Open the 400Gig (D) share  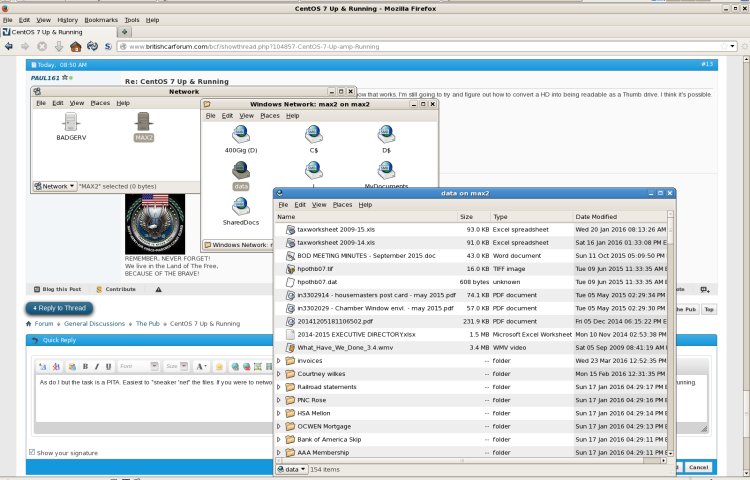pos(241,139)
